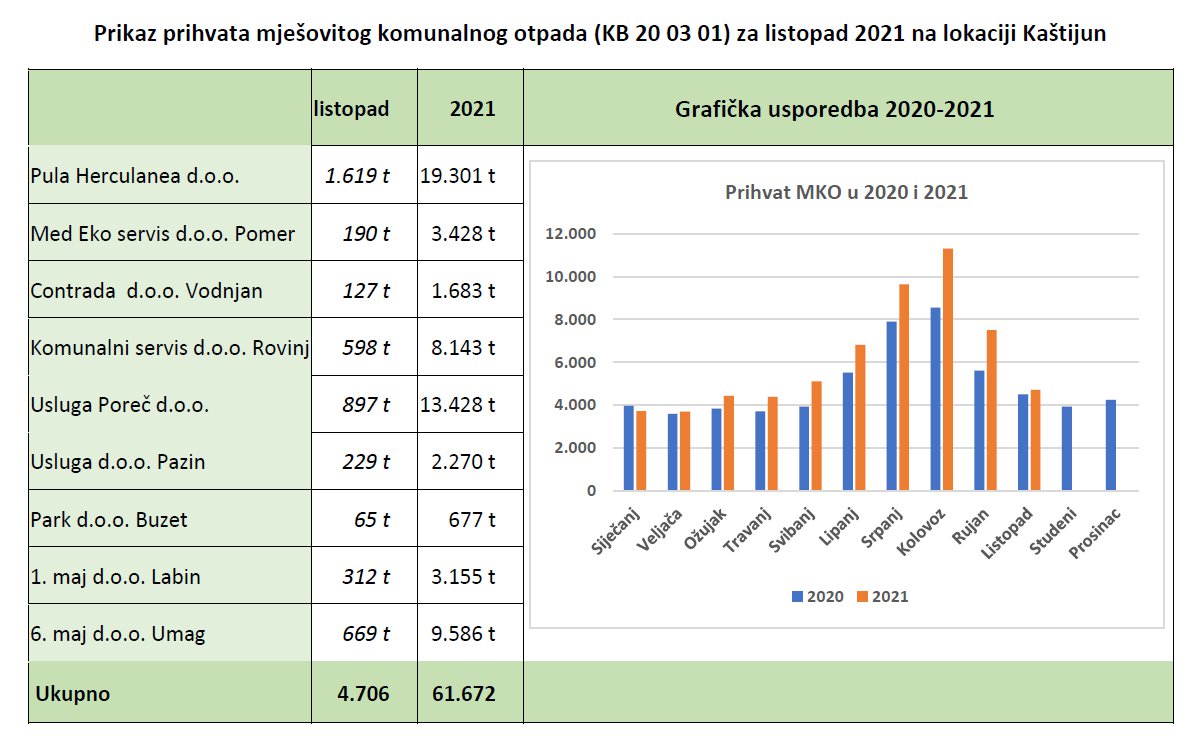The image size is (1198, 753).
Task: Select the "127 t" cell for Contrada
Action: click(x=366, y=290)
